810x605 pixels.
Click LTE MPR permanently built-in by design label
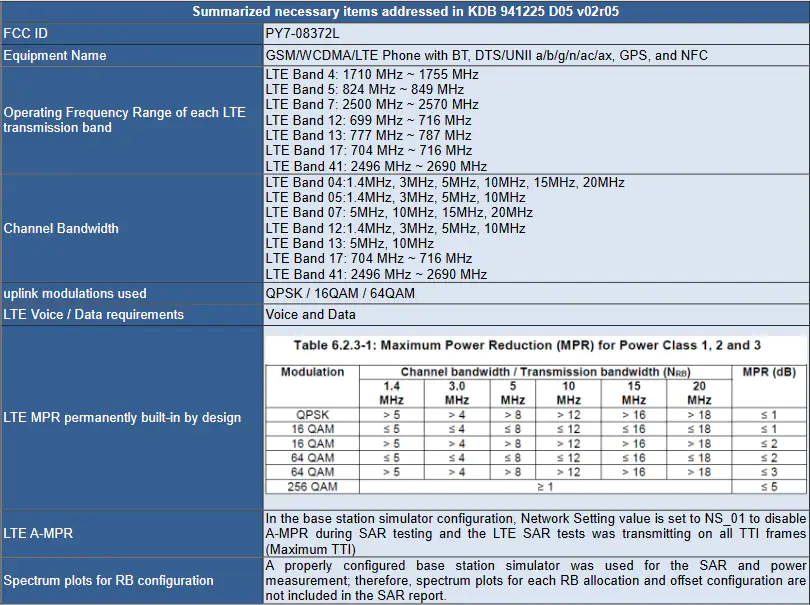[122, 417]
